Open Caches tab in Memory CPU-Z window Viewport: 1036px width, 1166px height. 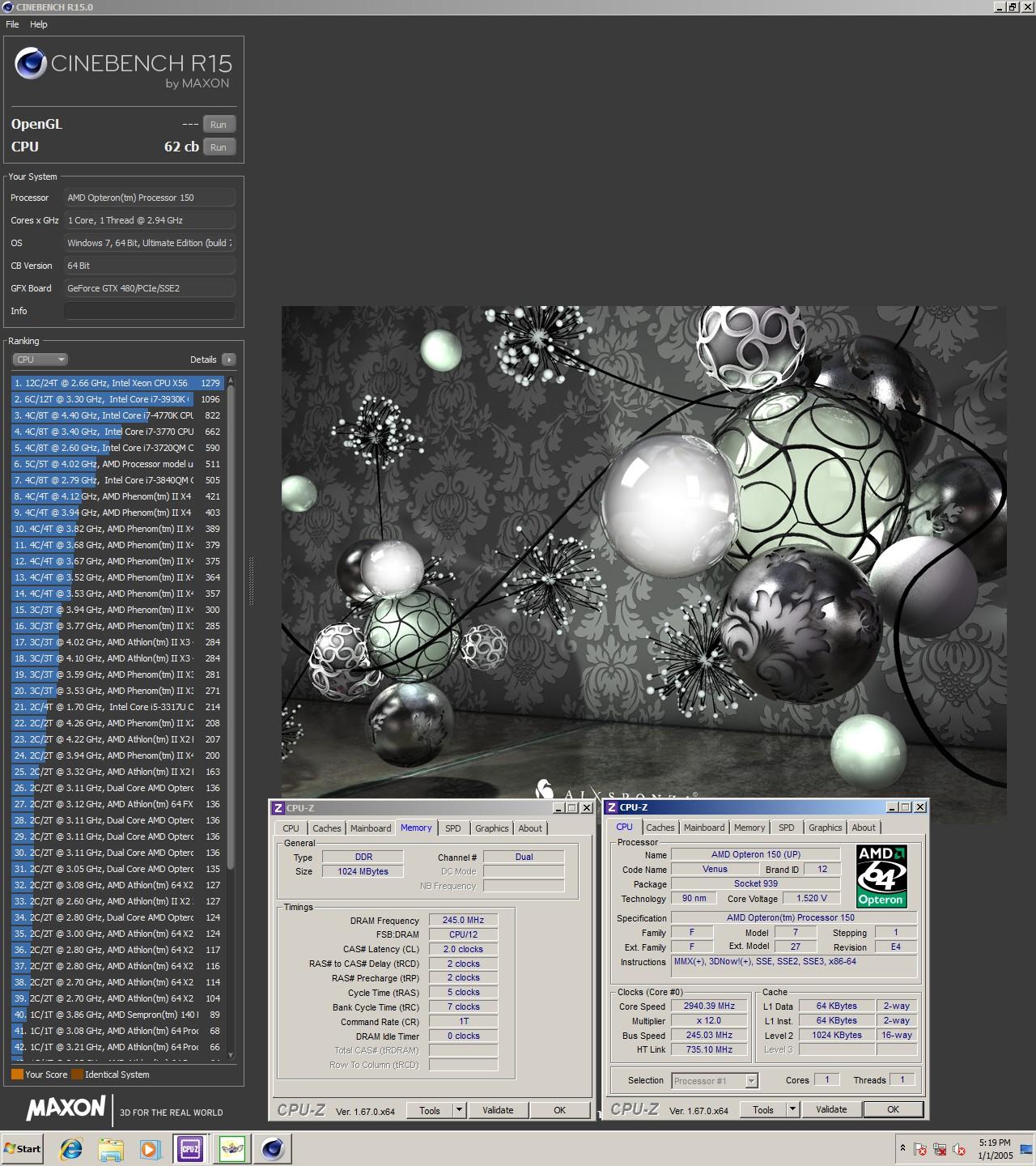click(326, 828)
